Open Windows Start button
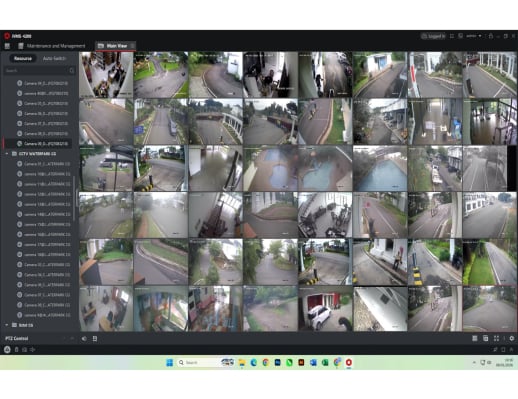518x399 pixels. 170,363
